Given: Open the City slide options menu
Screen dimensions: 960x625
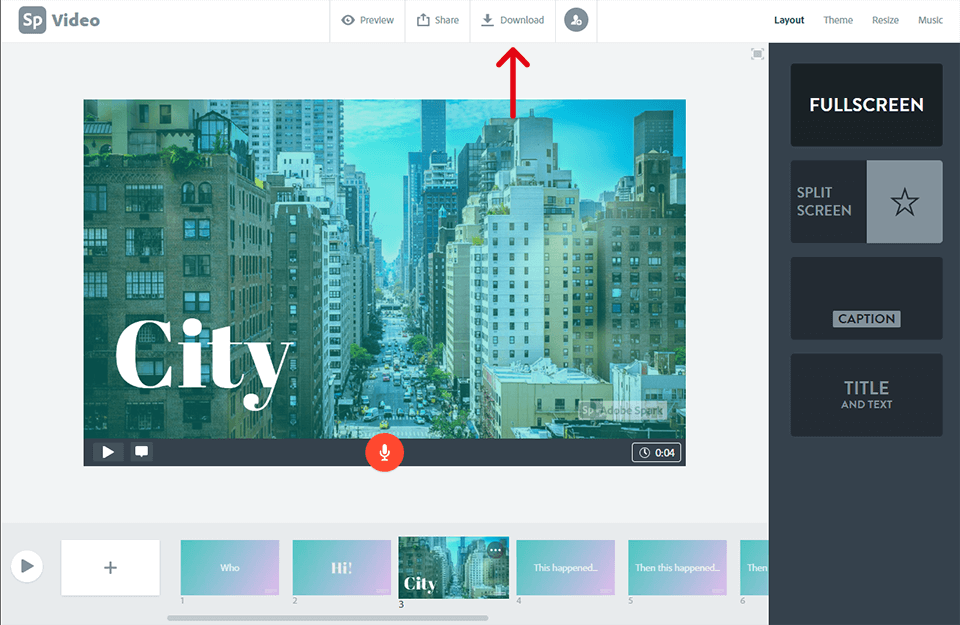Looking at the screenshot, I should 495,550.
